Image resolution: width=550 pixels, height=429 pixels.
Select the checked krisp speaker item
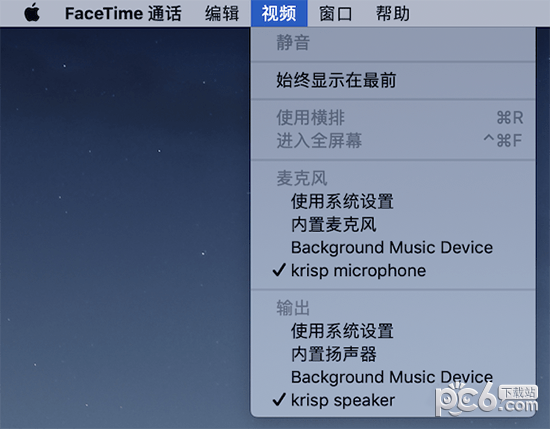click(x=393, y=400)
